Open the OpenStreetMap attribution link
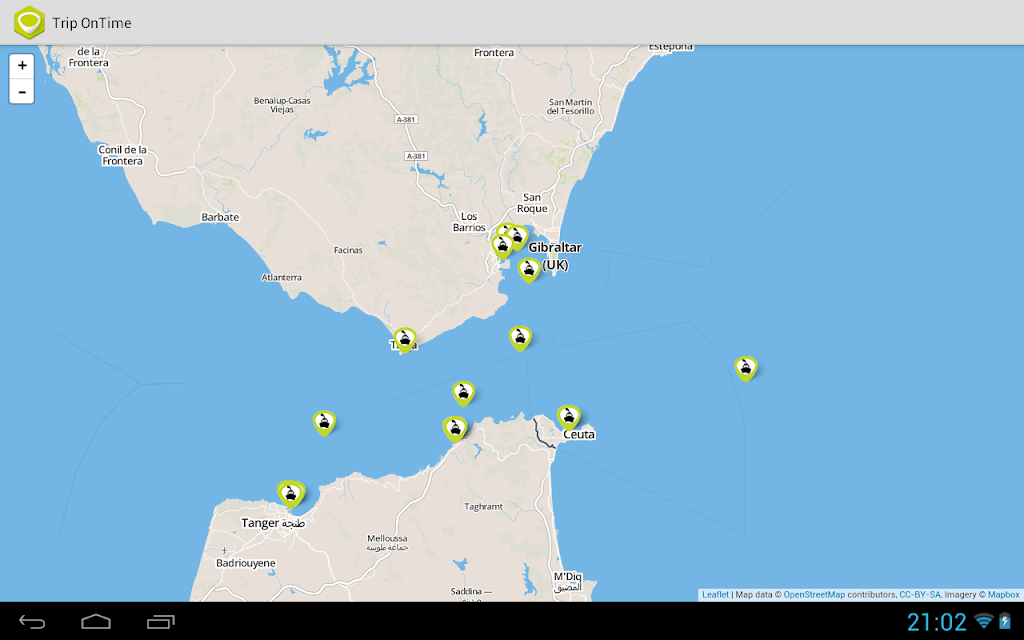The image size is (1024, 640). tap(814, 594)
